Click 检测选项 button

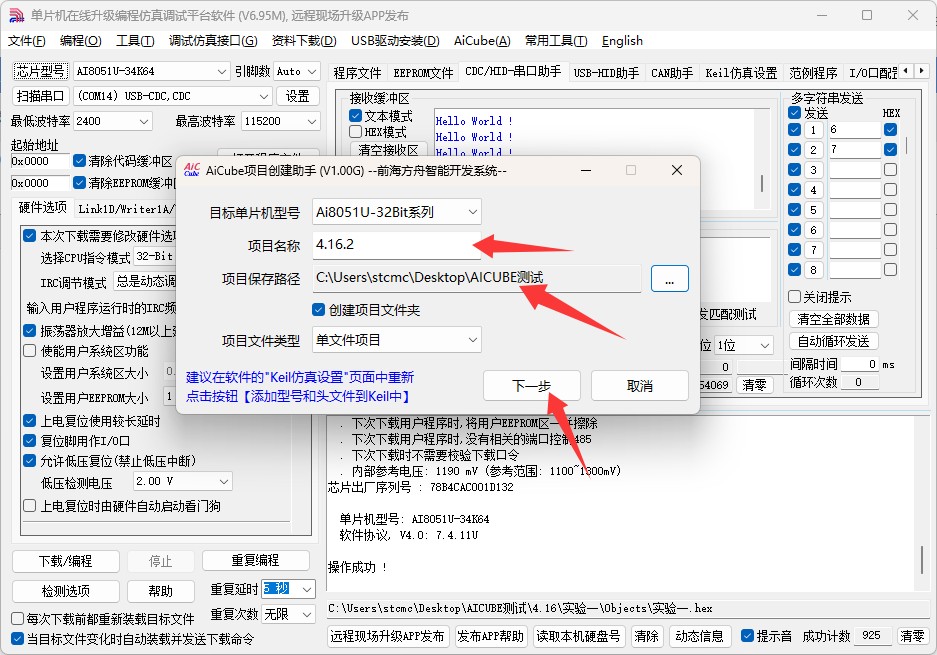[66, 591]
